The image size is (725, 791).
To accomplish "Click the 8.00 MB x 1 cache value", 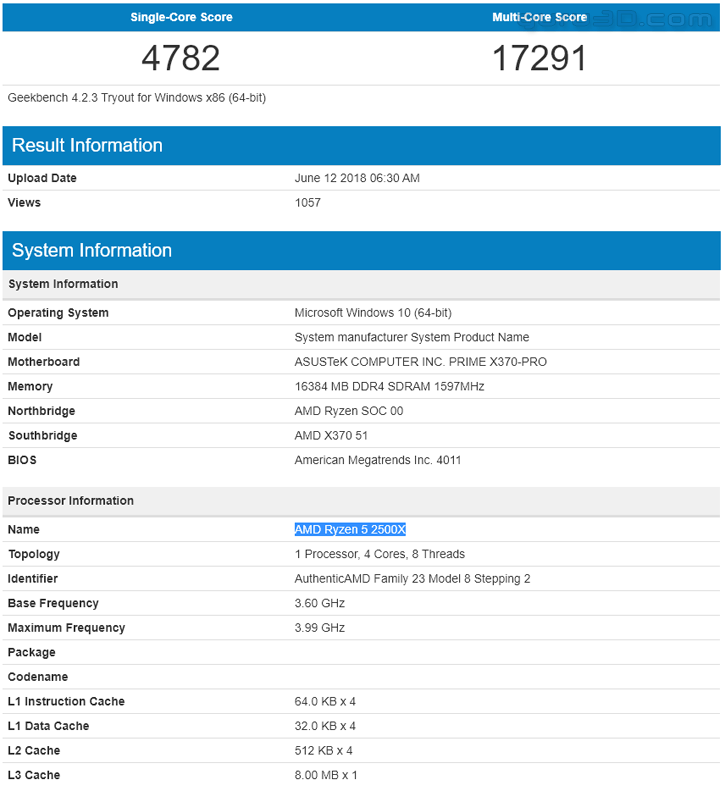I will pos(326,776).
